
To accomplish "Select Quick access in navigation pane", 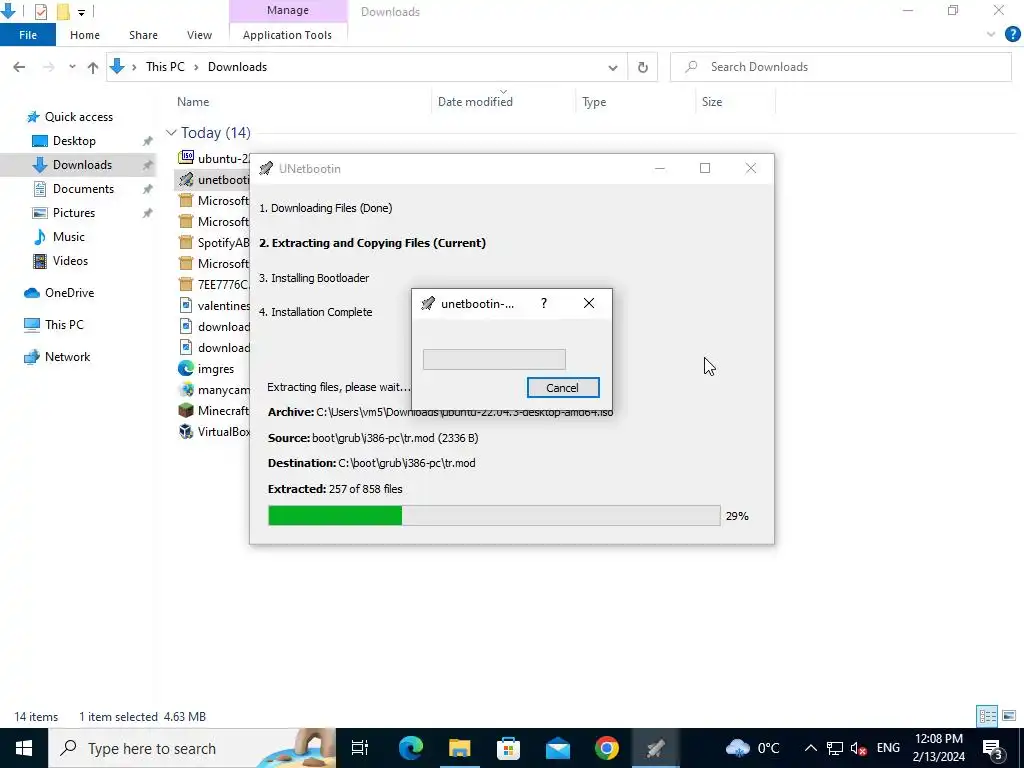I will coord(78,117).
